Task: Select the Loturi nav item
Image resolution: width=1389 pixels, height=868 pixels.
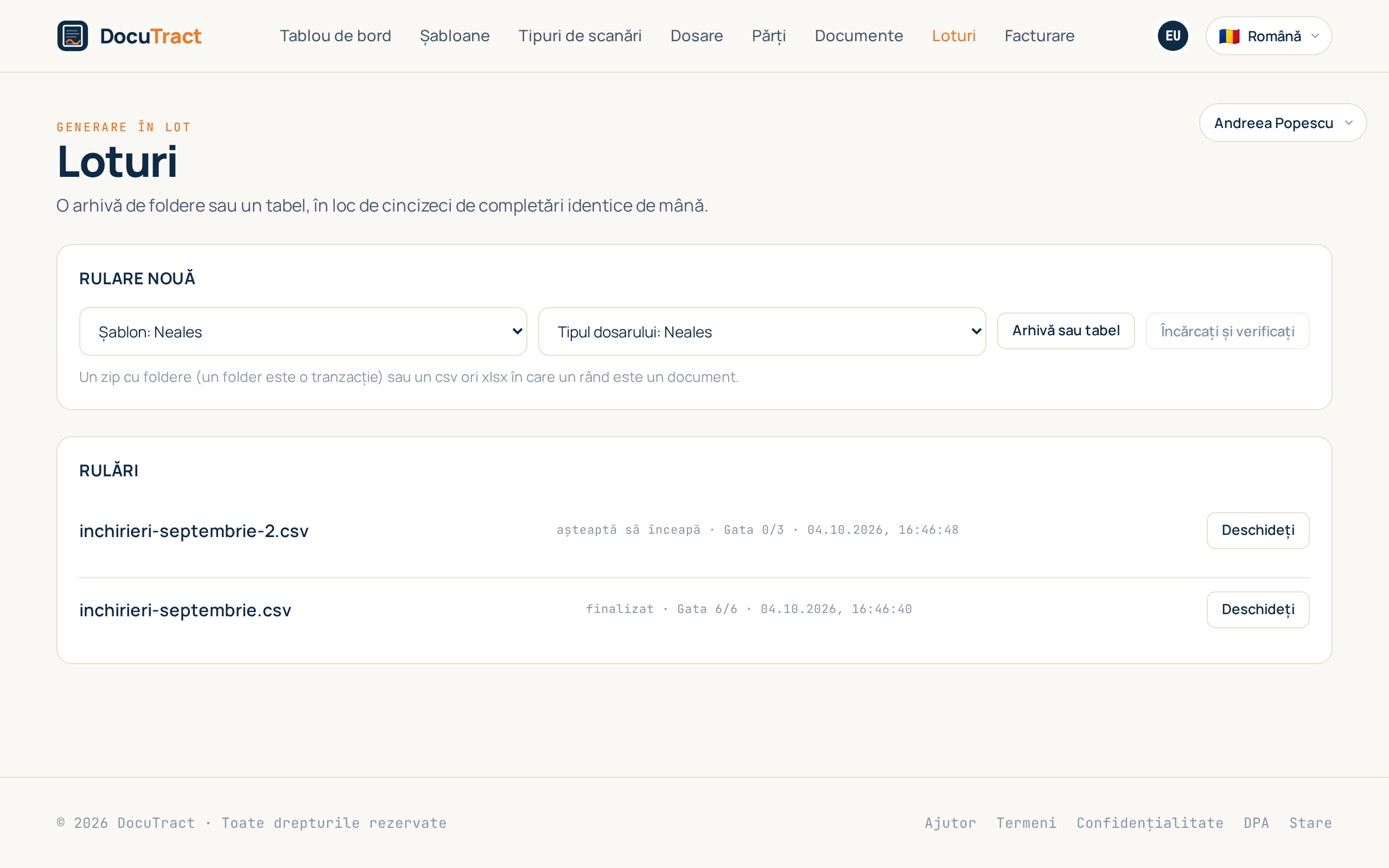Action: [953, 36]
